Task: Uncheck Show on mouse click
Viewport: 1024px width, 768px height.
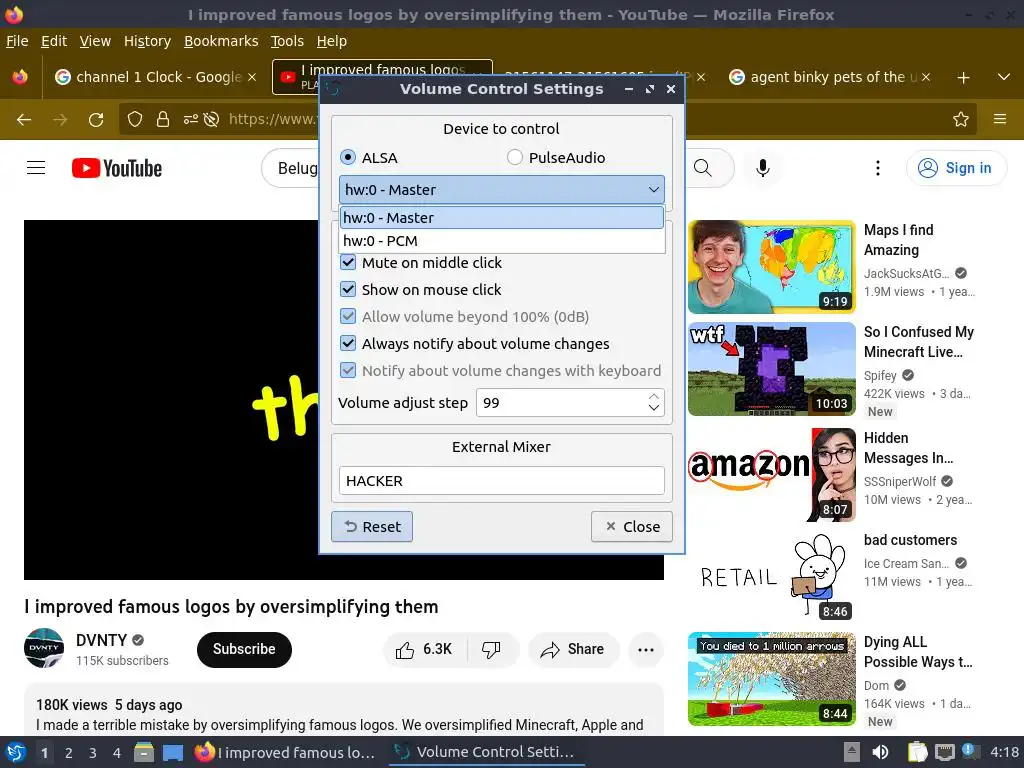Action: (x=348, y=289)
